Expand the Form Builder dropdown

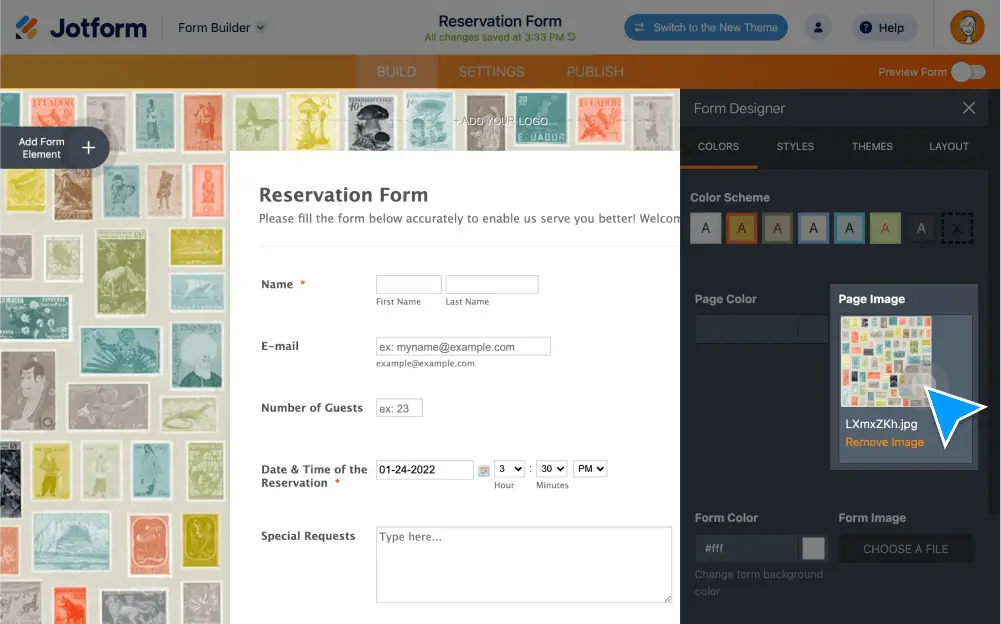(x=219, y=27)
